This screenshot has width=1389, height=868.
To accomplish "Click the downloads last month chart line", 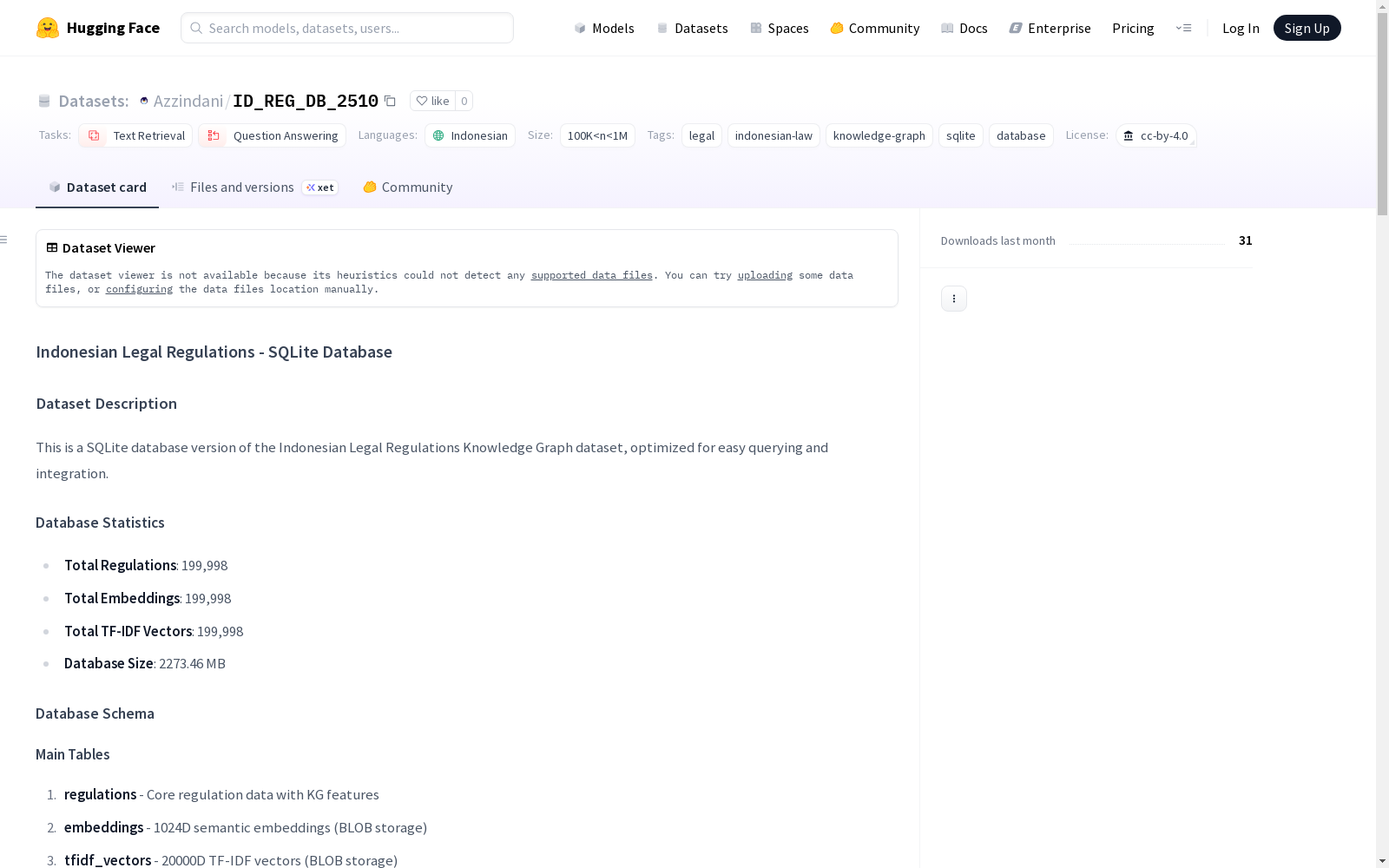I will [x=1147, y=244].
